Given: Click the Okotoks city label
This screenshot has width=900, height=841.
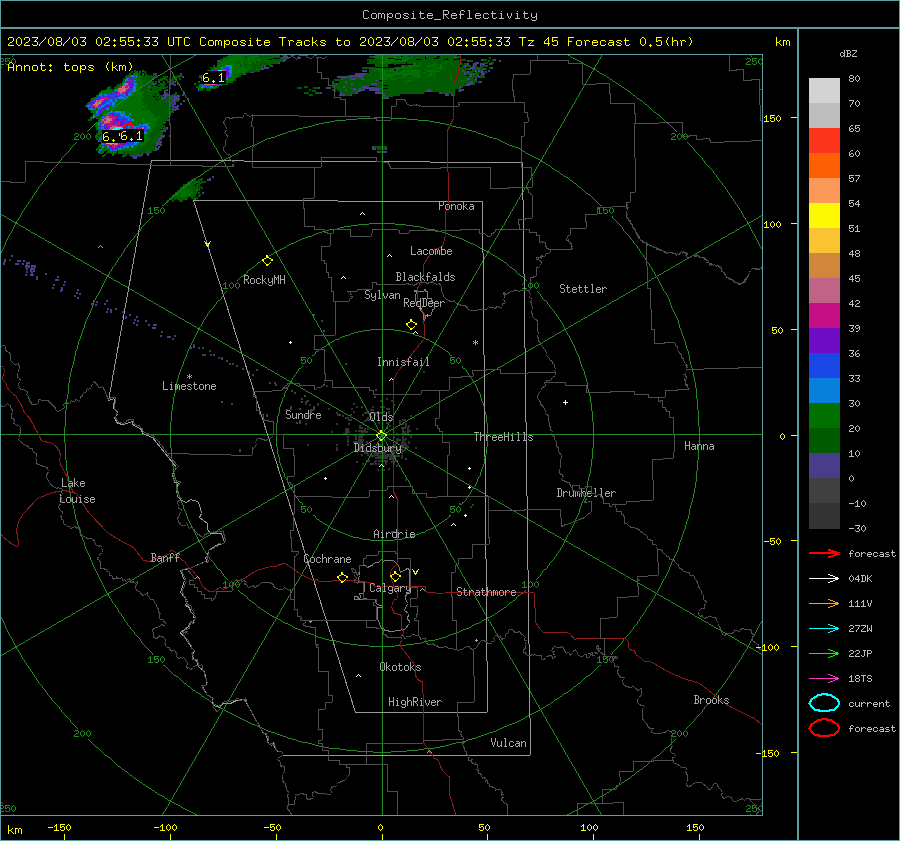Looking at the screenshot, I should pyautogui.click(x=400, y=667).
